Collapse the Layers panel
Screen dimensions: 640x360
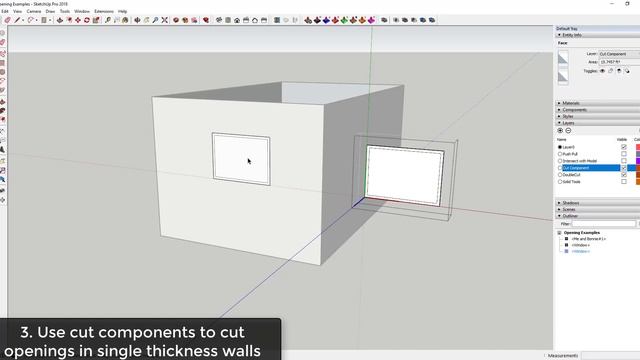click(x=559, y=123)
